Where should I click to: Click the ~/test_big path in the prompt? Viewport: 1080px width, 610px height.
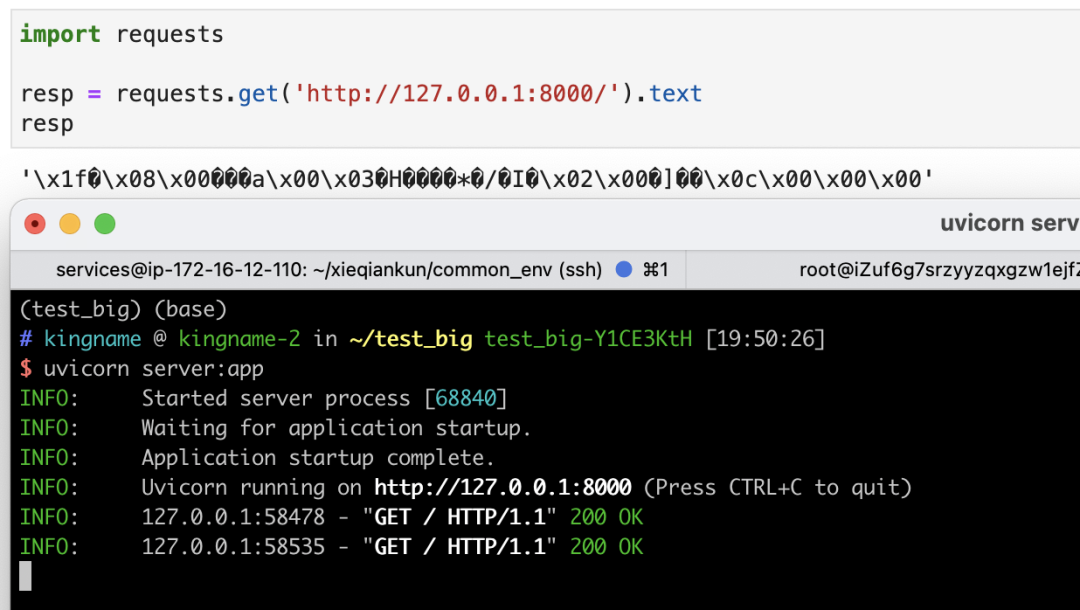click(410, 339)
